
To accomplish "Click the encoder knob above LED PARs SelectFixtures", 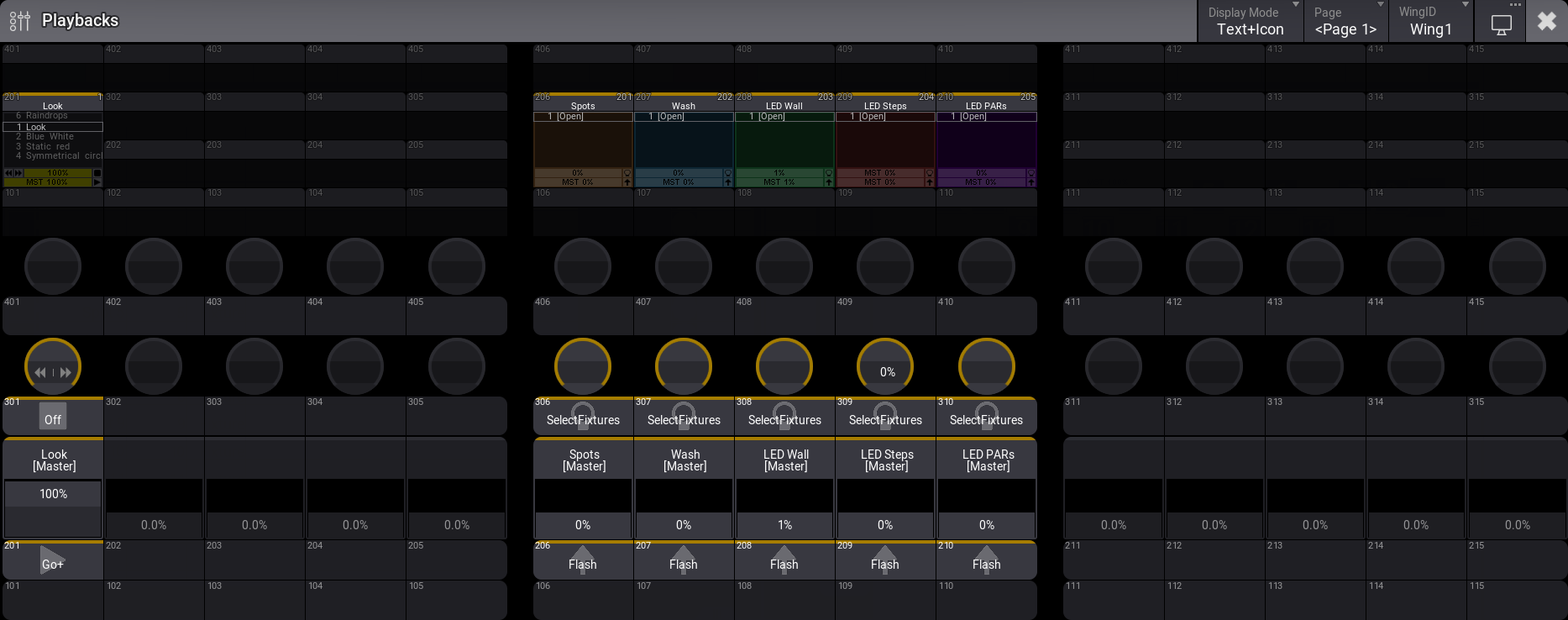I will (987, 366).
